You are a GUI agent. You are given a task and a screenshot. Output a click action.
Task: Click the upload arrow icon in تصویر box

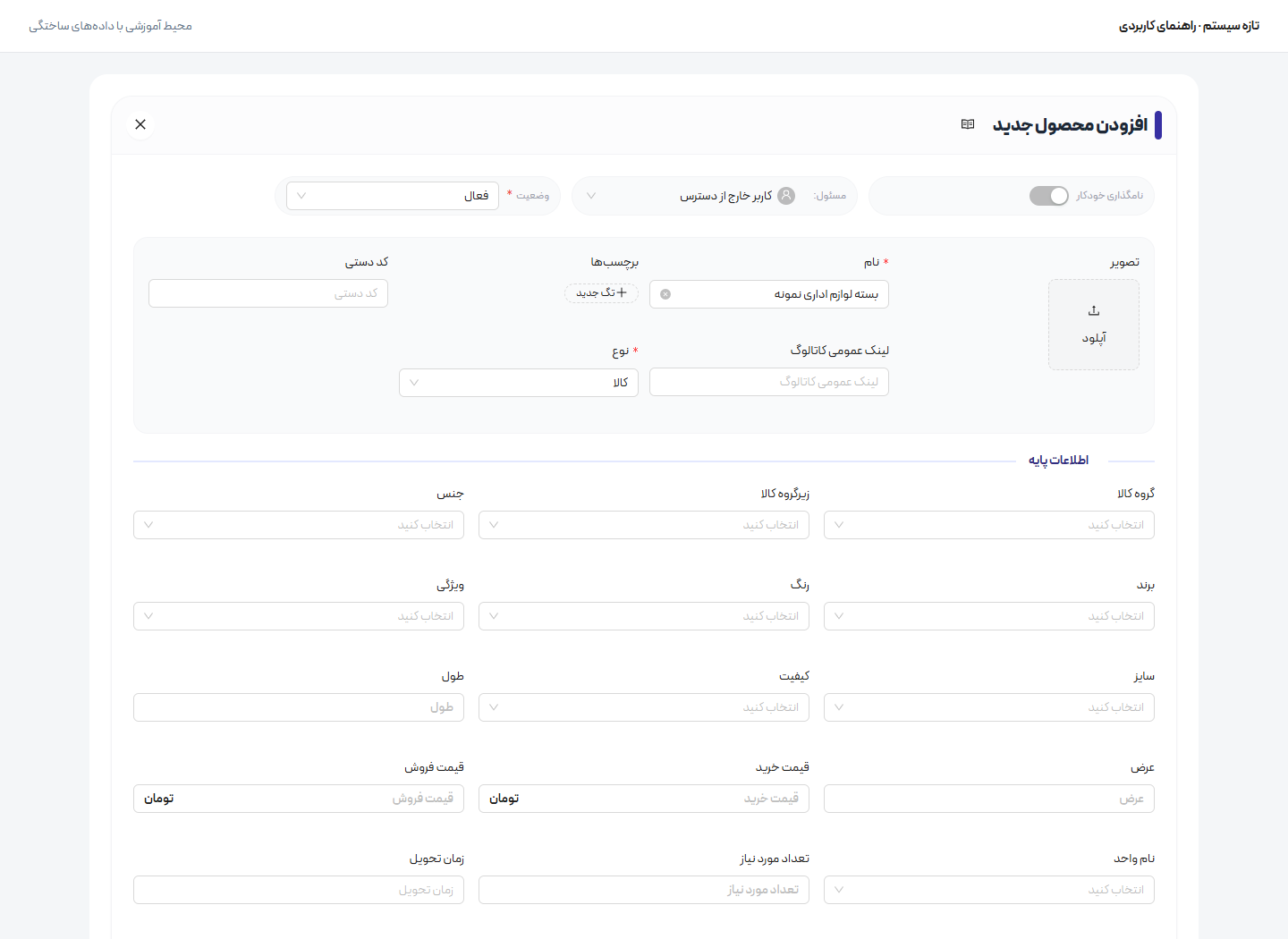[x=1094, y=310]
